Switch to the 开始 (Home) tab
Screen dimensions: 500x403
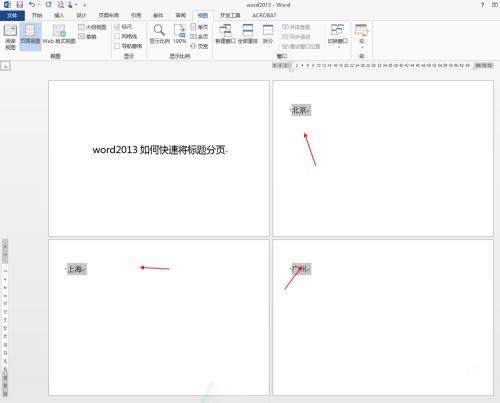pos(37,15)
